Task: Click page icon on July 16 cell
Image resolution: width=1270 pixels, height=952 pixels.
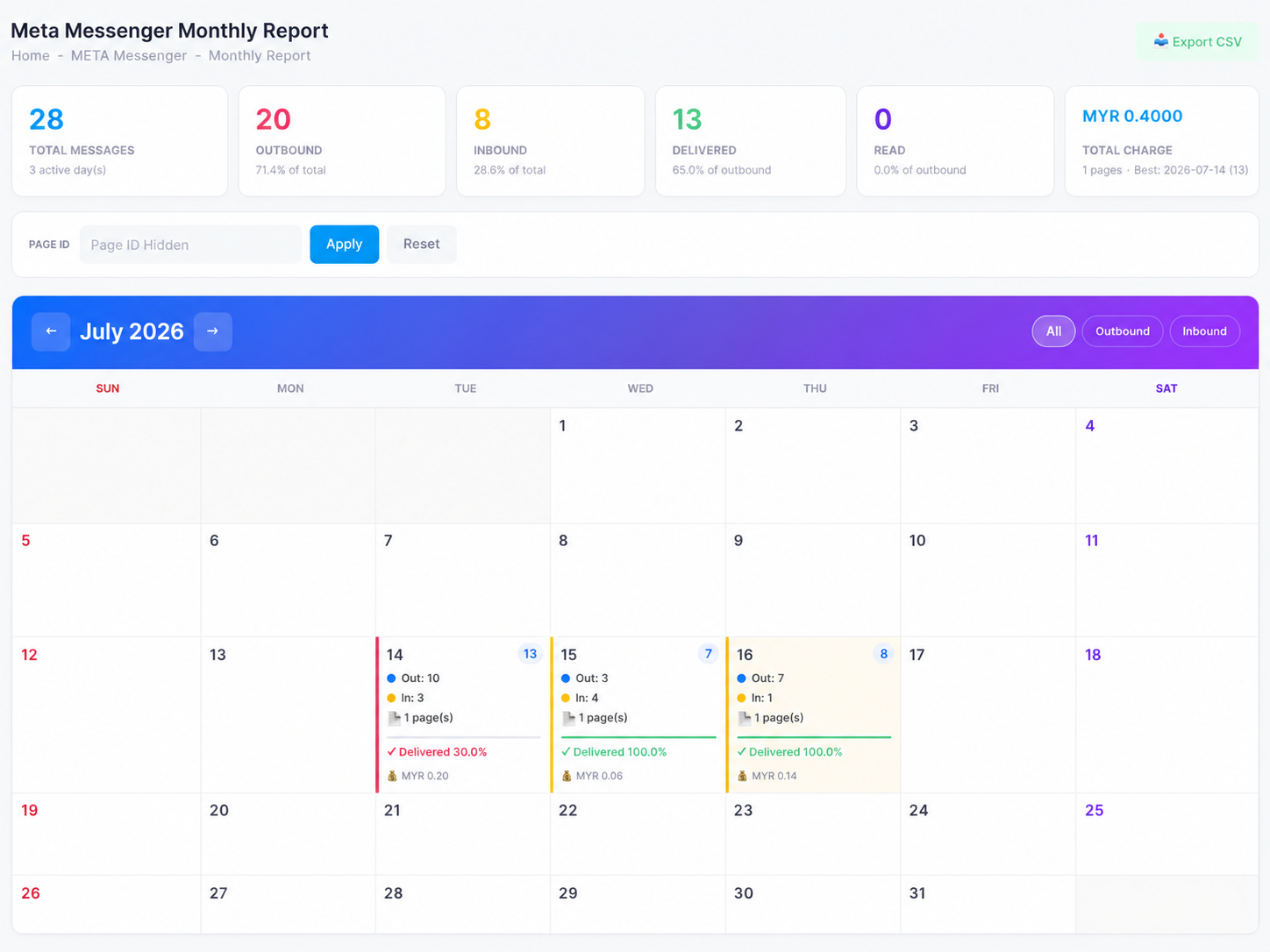Action: click(x=744, y=718)
